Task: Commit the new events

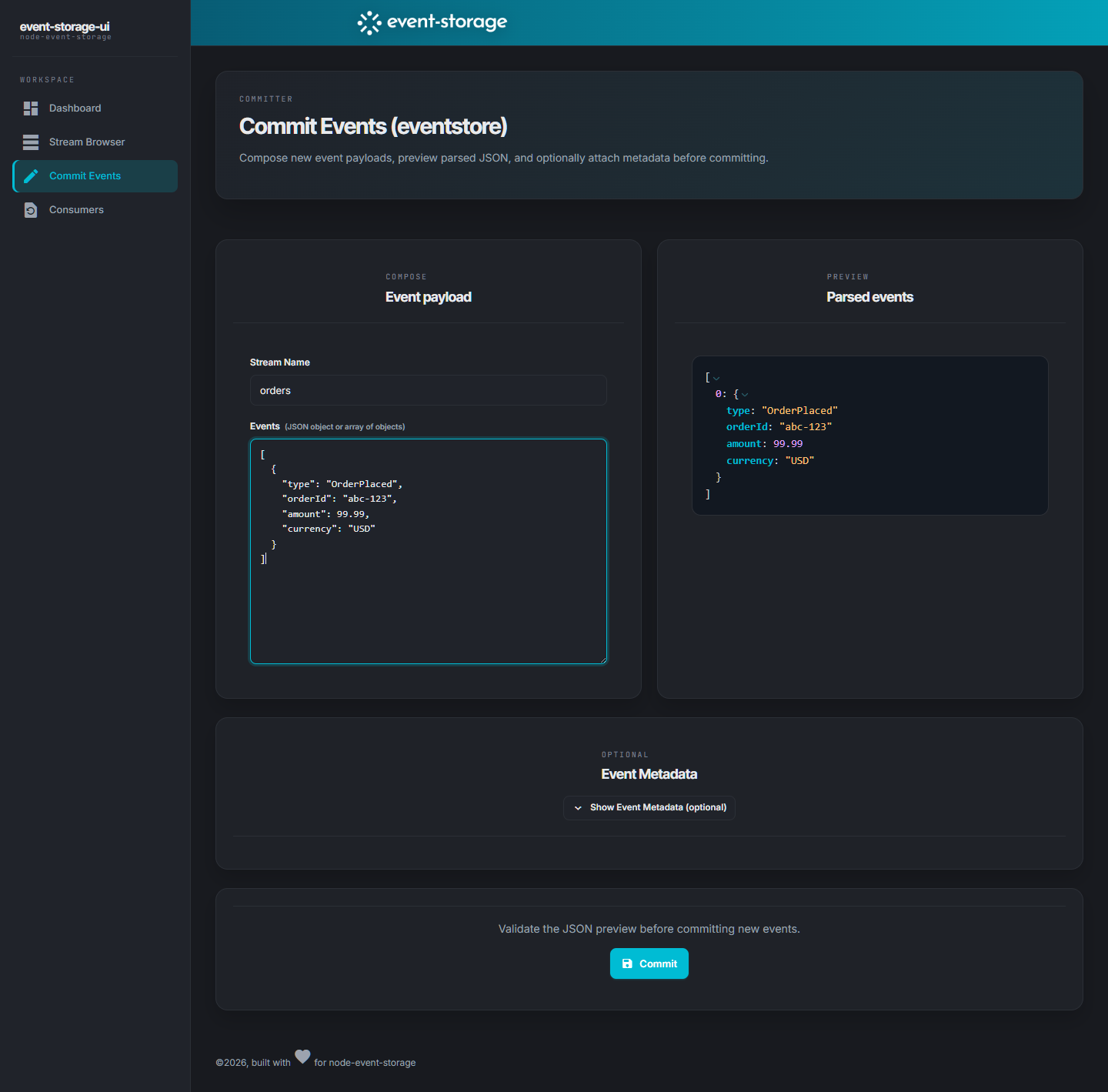Action: (649, 963)
